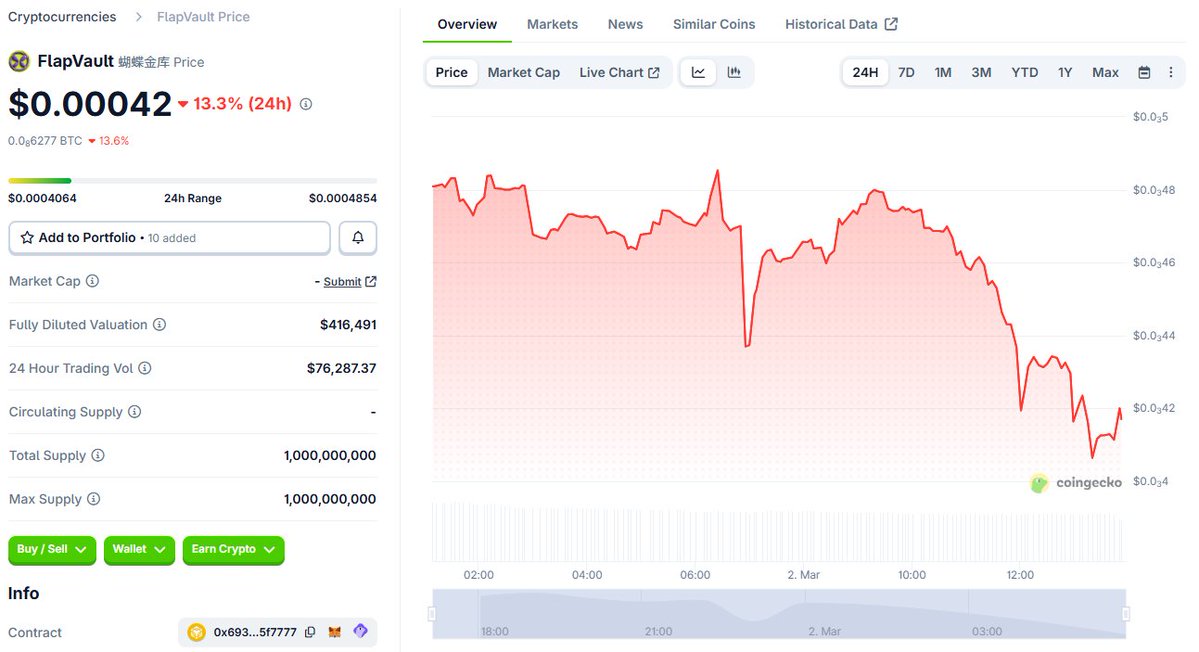Open the Overview tab
Screen dimensions: 1199x652
point(467,24)
